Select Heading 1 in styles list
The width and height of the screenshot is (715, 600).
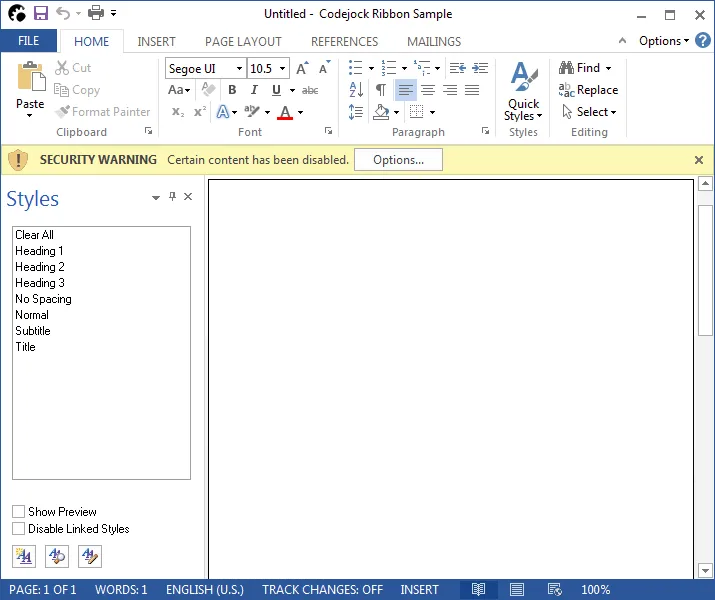tap(101, 251)
